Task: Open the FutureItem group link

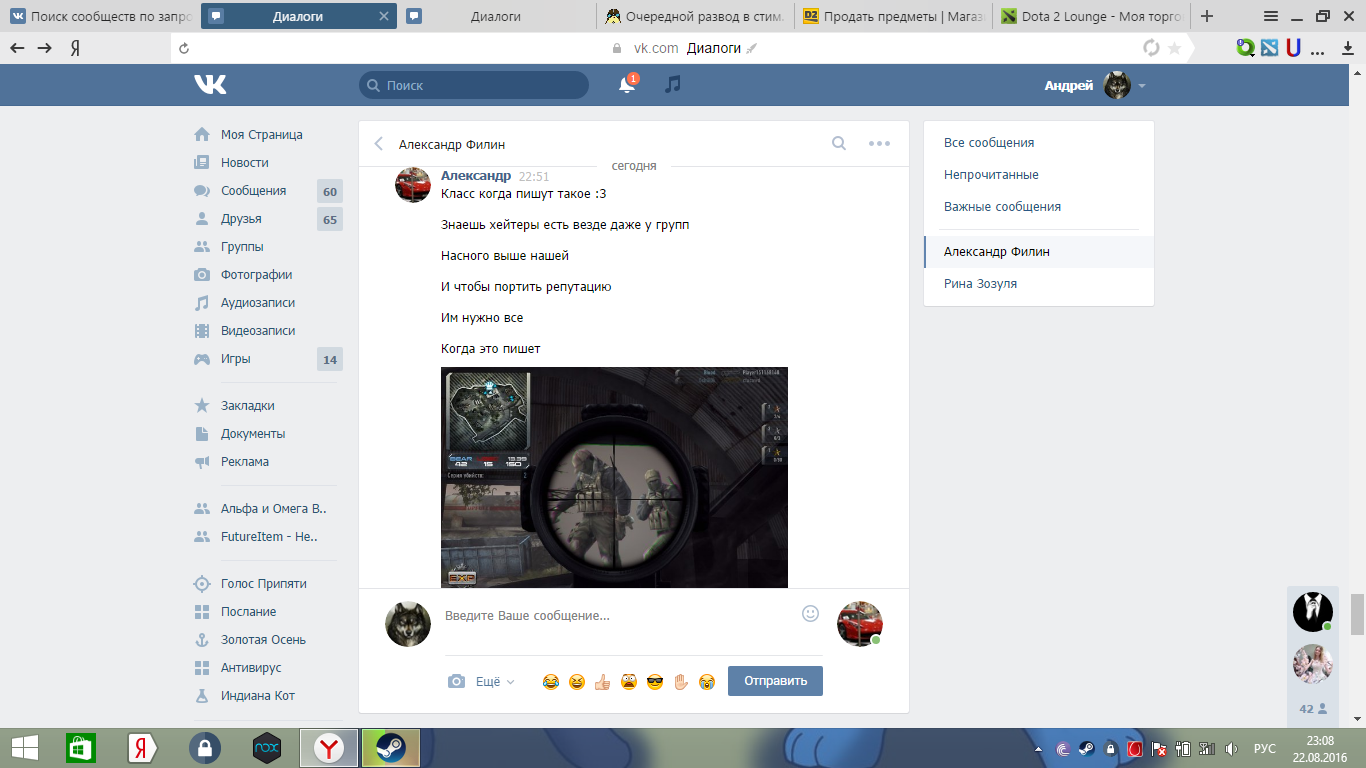Action: click(x=270, y=537)
